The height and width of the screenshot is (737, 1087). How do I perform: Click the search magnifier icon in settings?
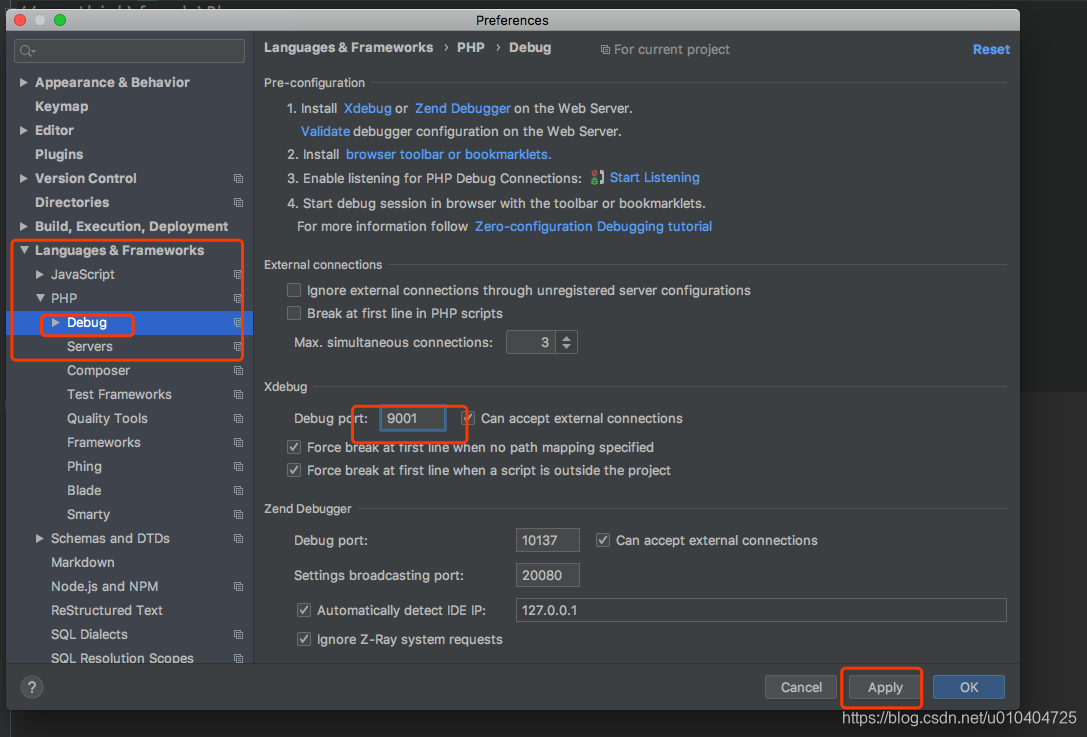coord(27,51)
